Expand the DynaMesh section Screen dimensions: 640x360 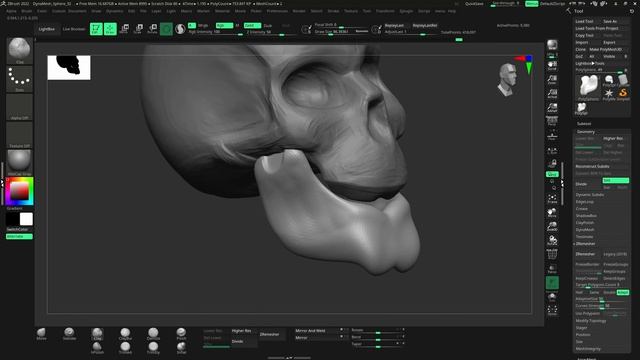[x=585, y=230]
